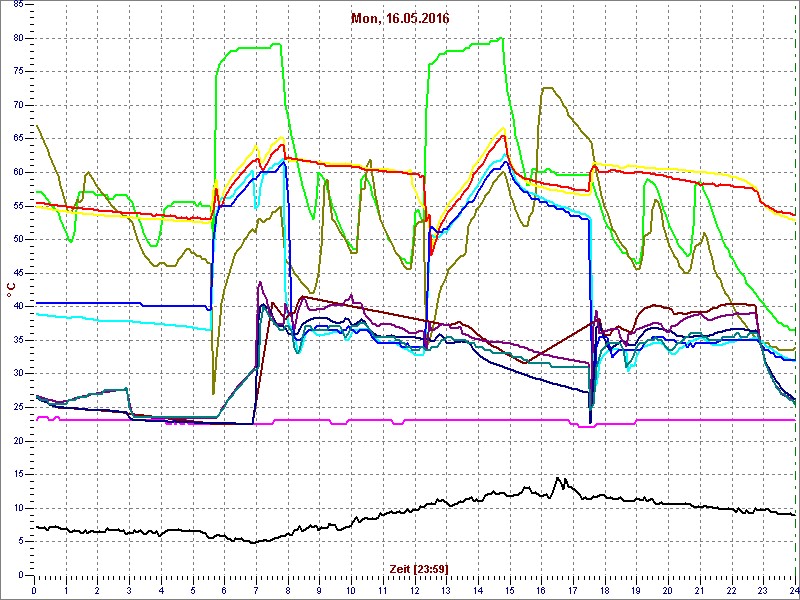Click hour 12 on the time axis
This screenshot has width=800, height=600.
414,590
